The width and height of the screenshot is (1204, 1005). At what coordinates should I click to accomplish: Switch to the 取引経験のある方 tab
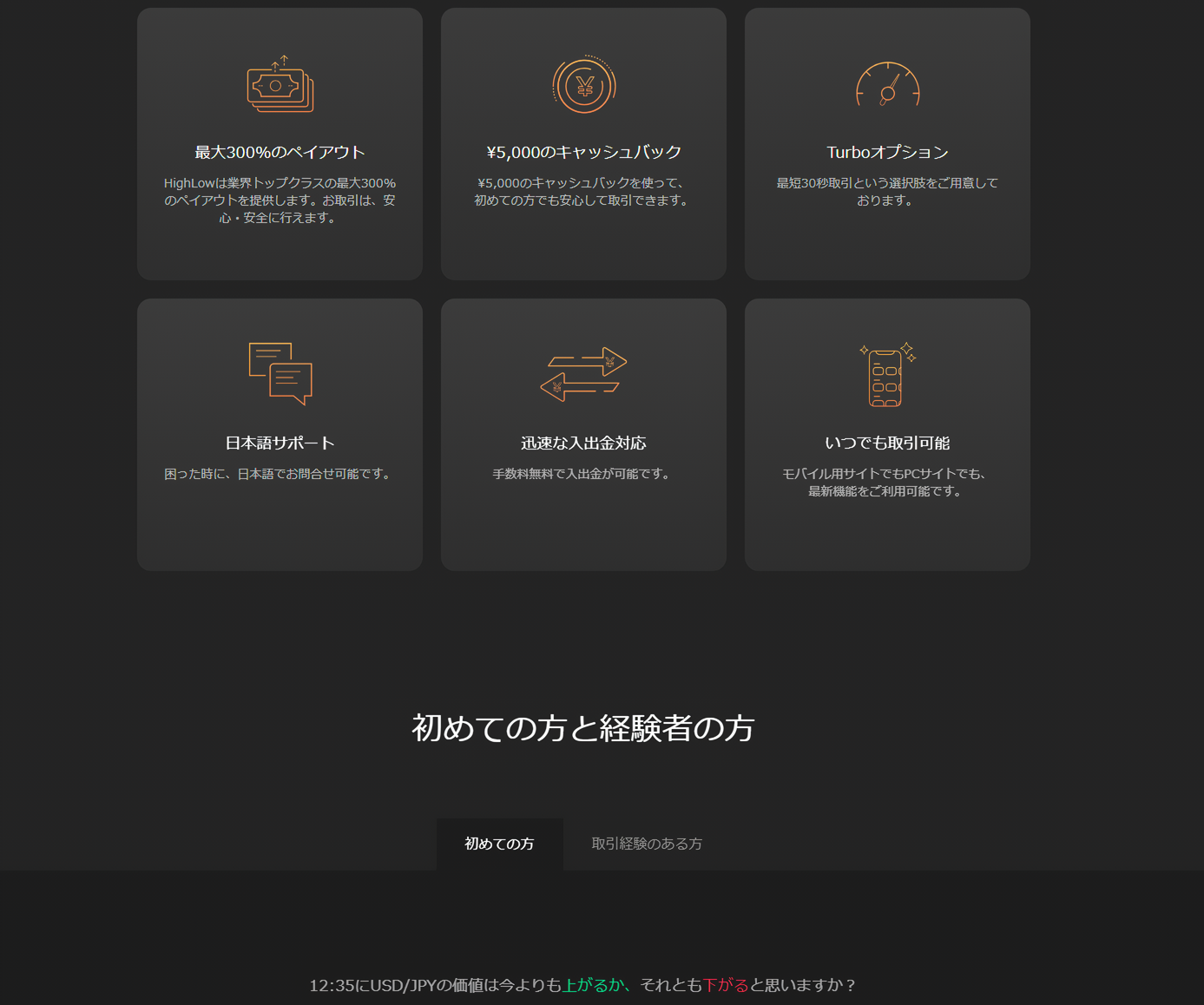pyautogui.click(x=647, y=844)
